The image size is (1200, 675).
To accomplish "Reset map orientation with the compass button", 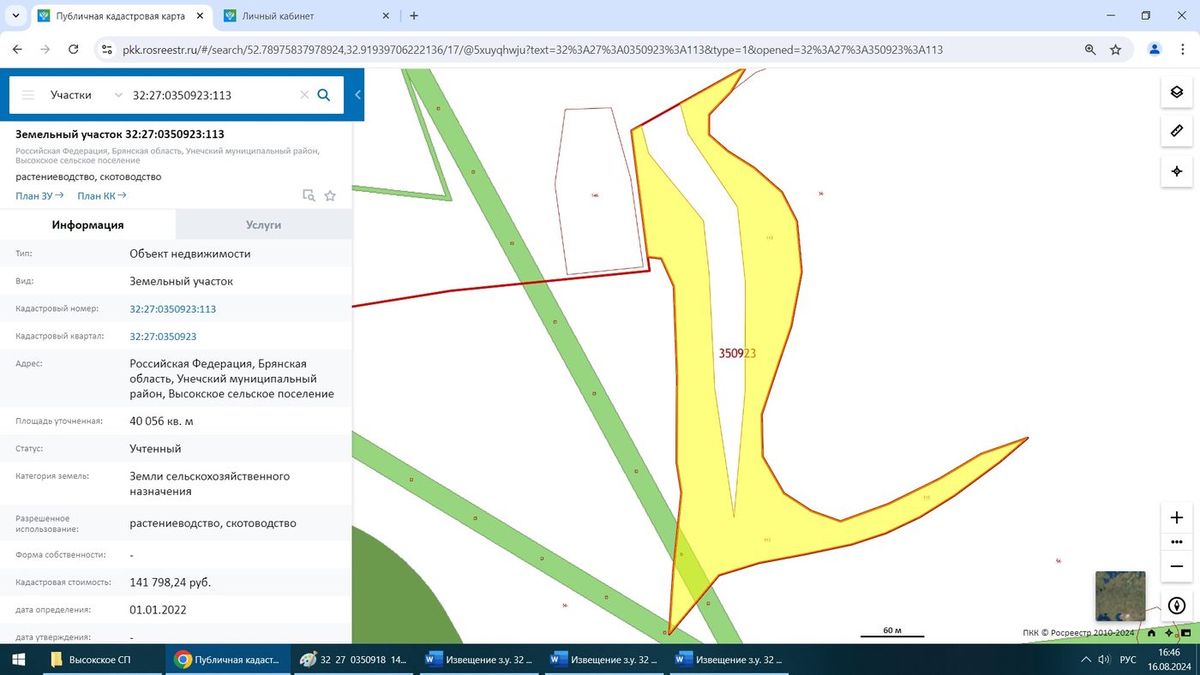I will click(x=1177, y=606).
